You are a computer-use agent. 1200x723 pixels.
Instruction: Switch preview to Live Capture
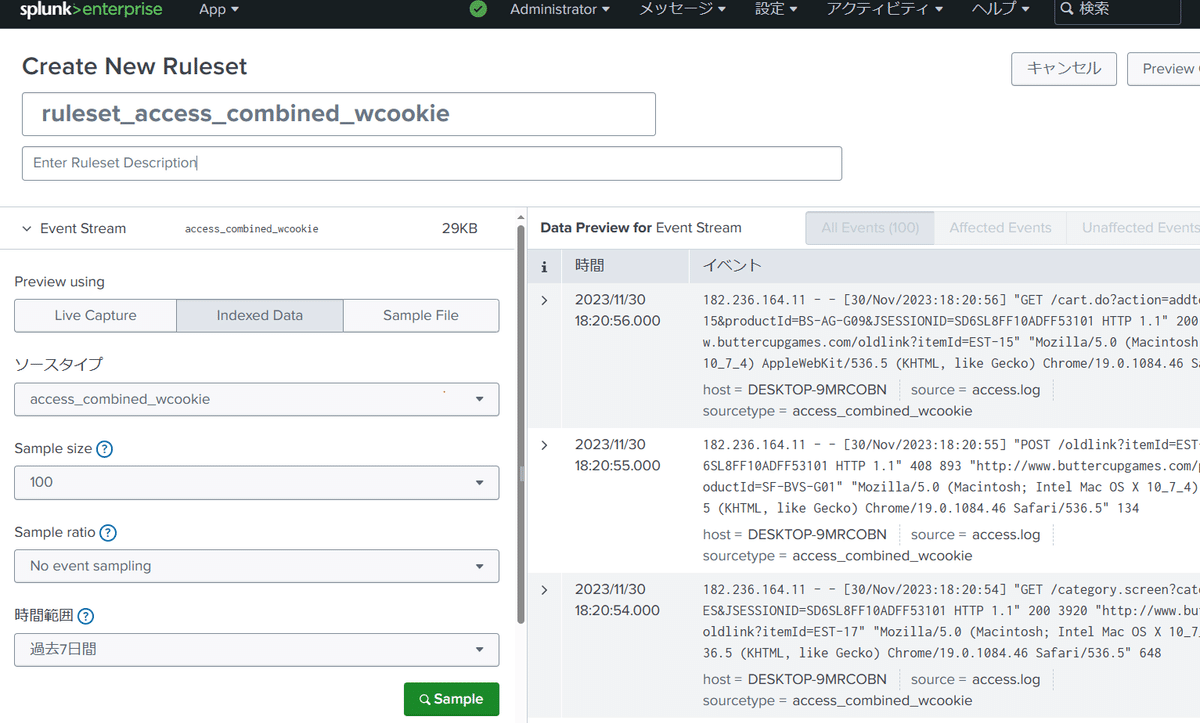94,315
